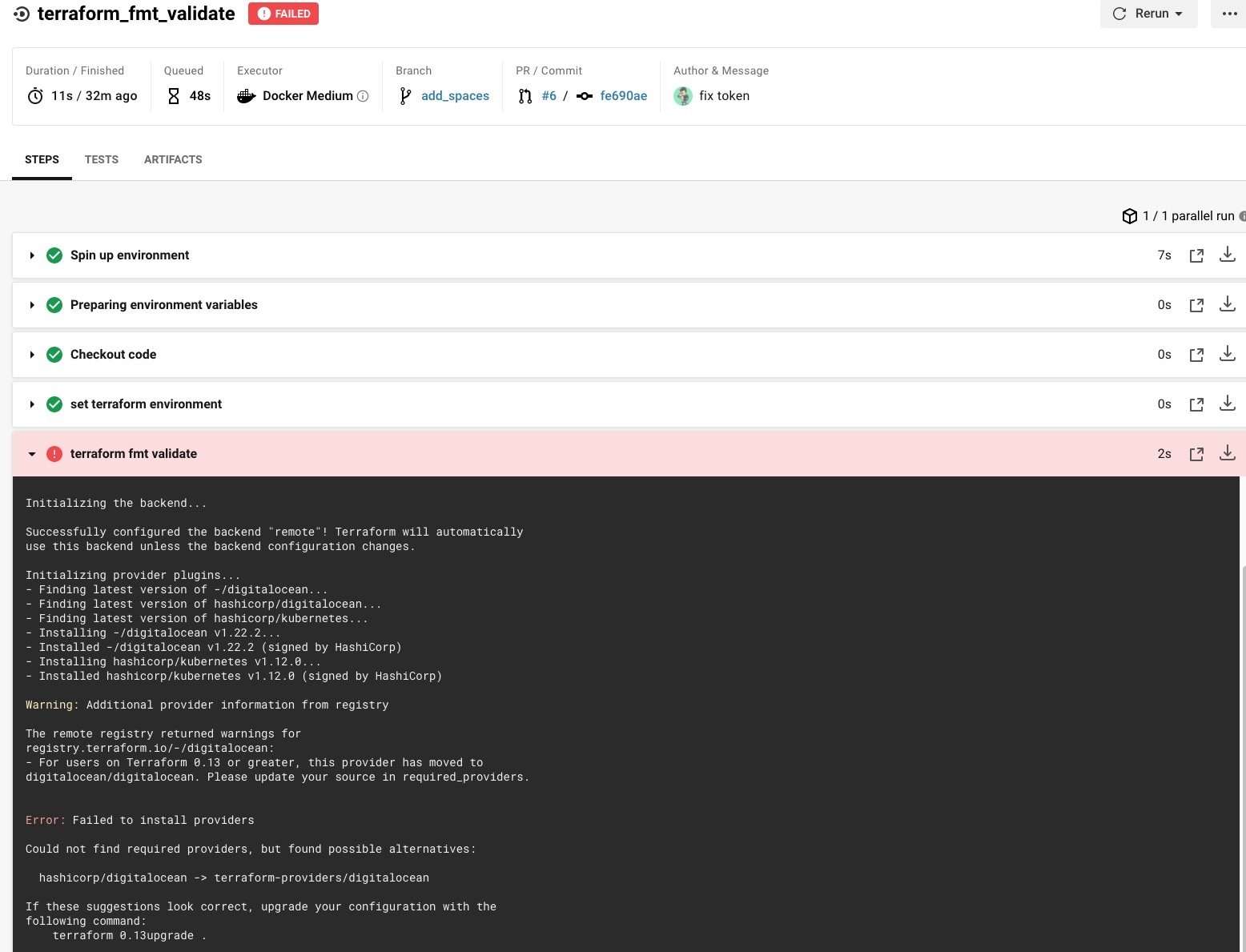Open pull request #6 link
This screenshot has width=1246, height=952.
[549, 96]
